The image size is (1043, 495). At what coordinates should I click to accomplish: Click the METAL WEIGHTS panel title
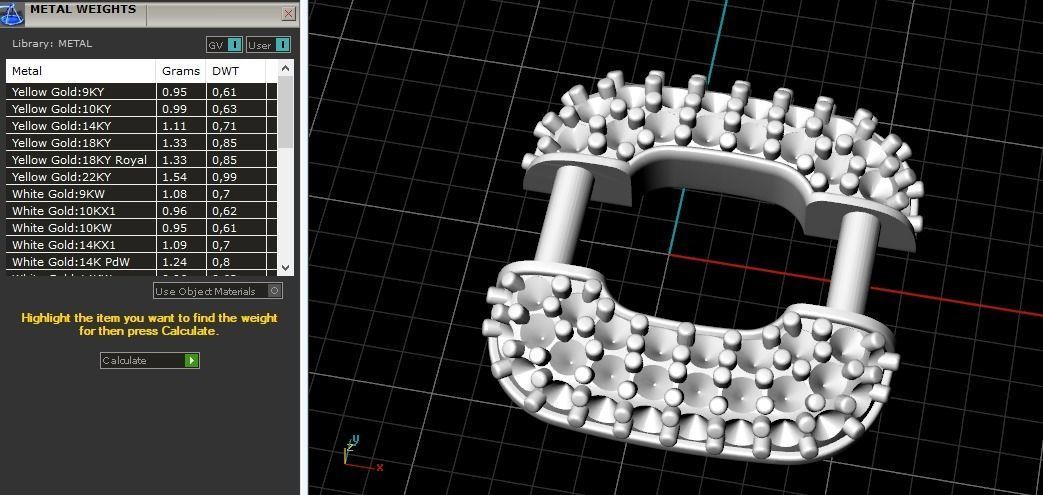82,9
